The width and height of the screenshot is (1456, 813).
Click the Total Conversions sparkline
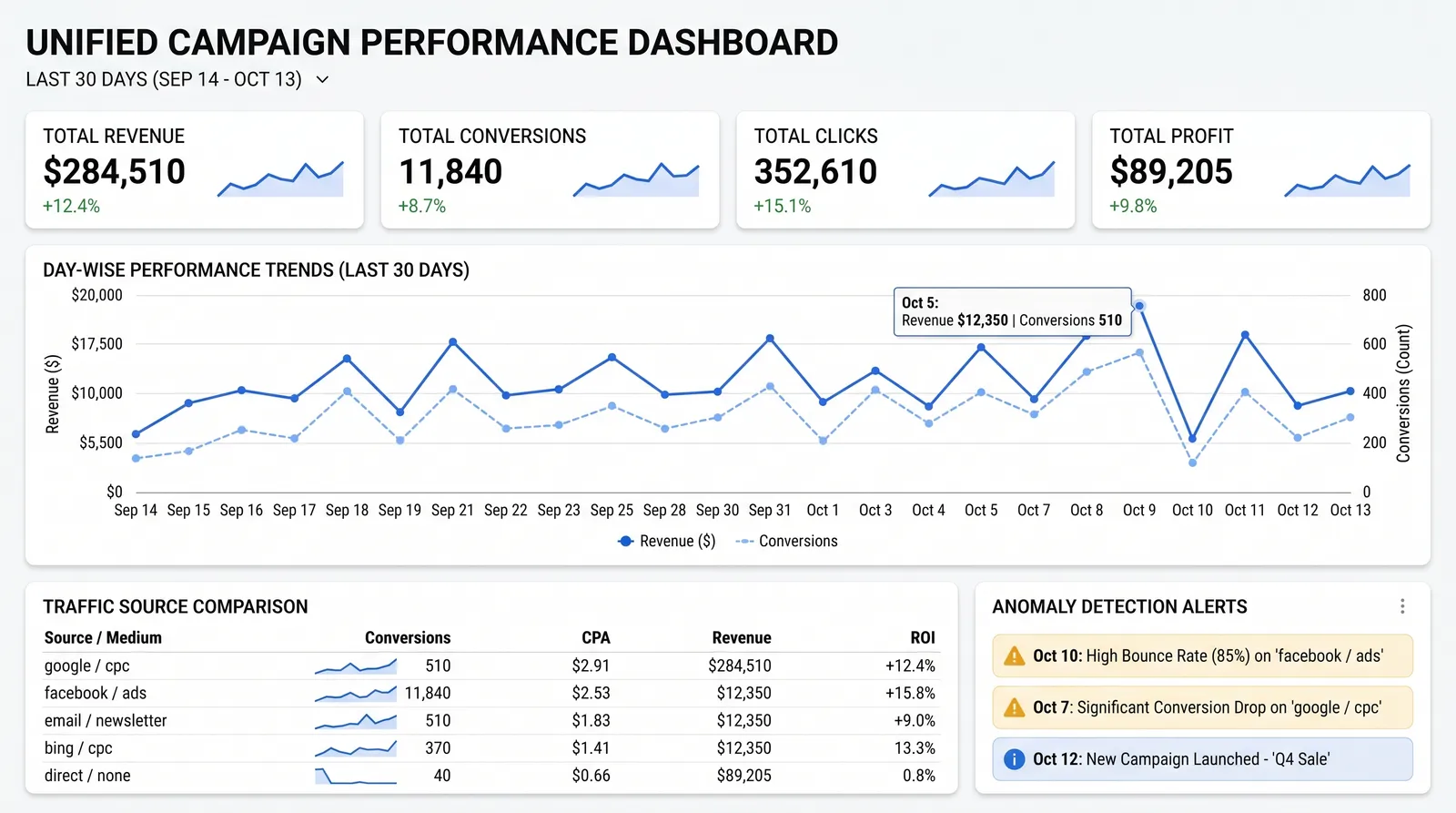click(x=636, y=179)
